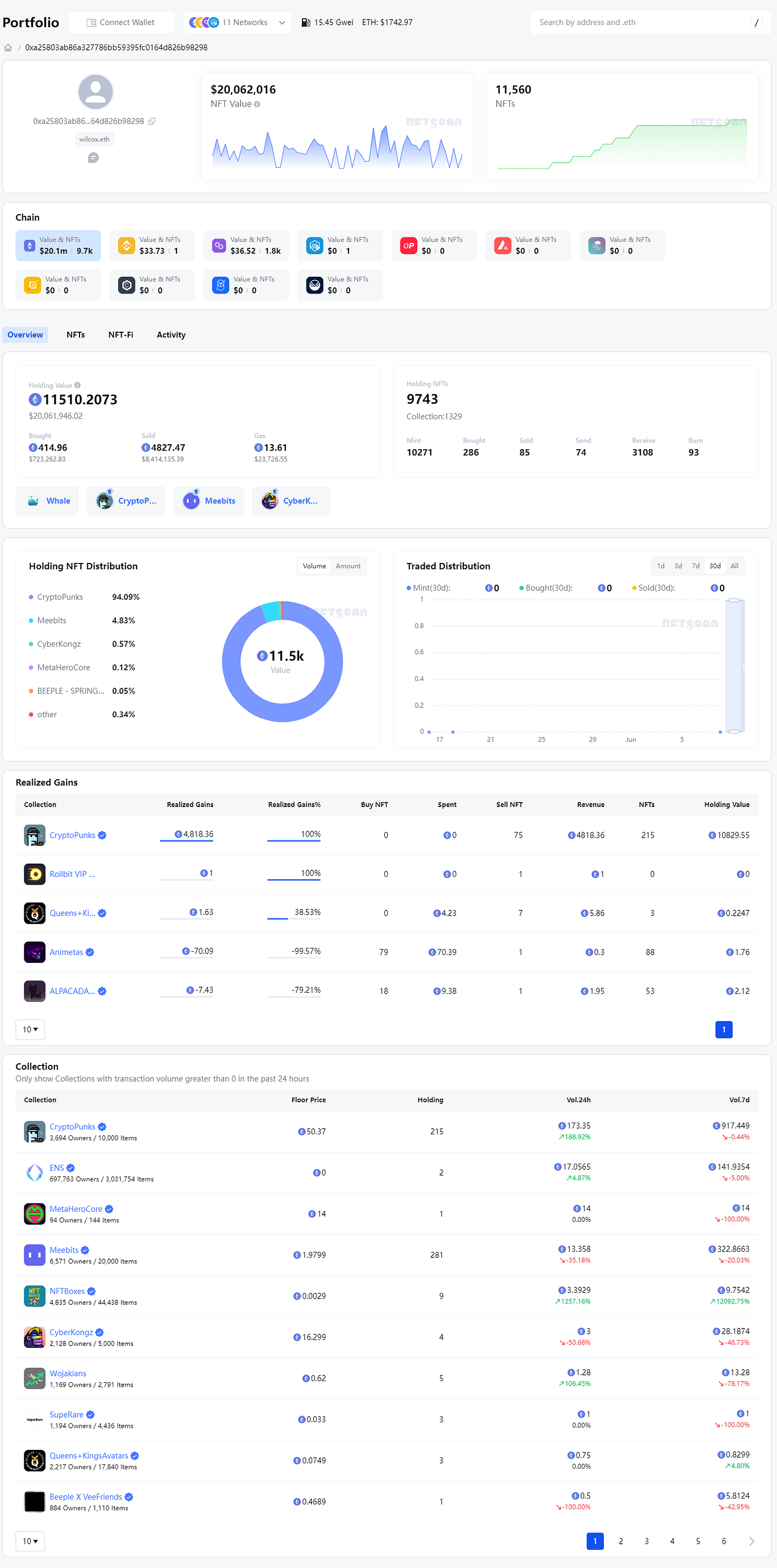Switch to the NFT-Fi tab

[120, 335]
